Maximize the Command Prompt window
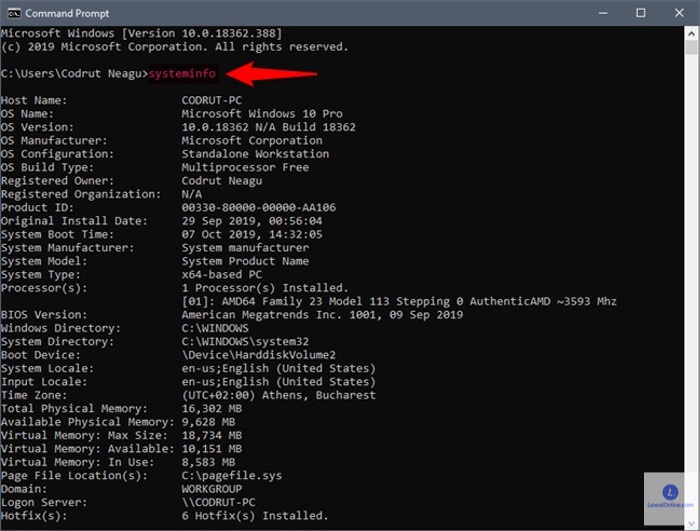700x531 pixels. 641,13
